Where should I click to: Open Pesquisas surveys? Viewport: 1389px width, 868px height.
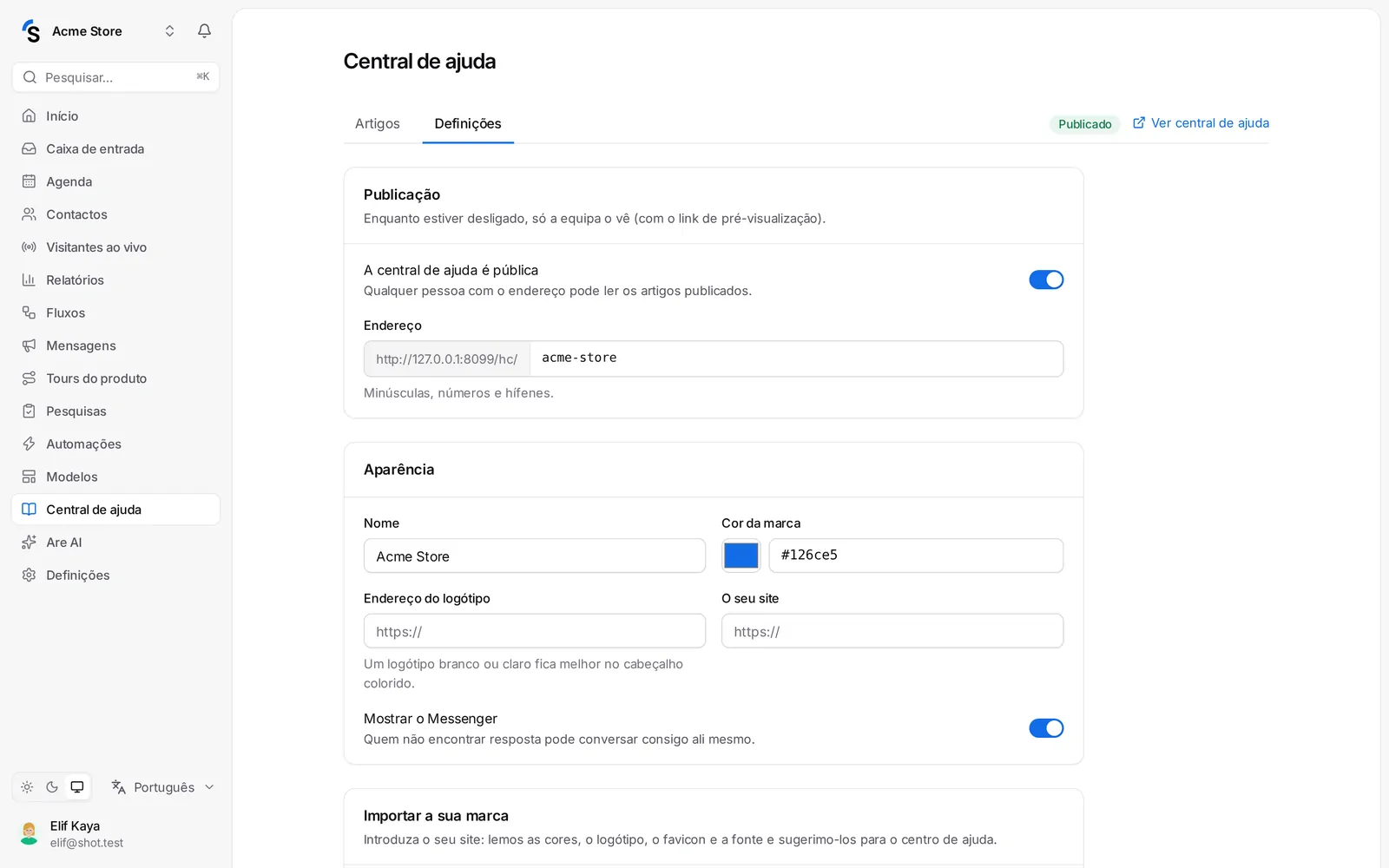tap(115, 411)
